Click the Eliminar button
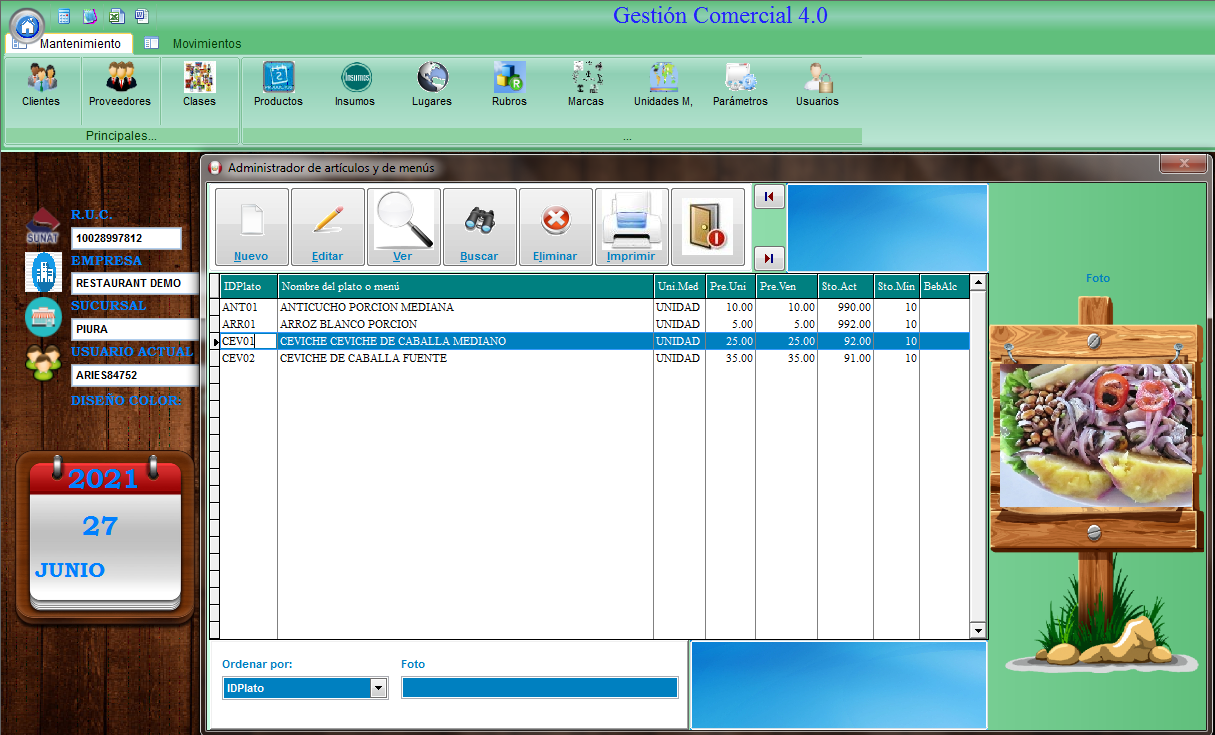 click(555, 227)
